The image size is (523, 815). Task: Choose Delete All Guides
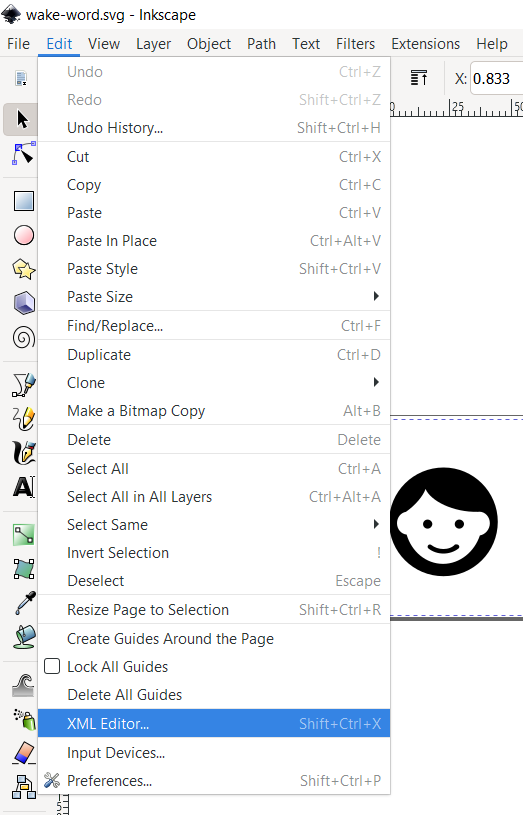click(x=214, y=694)
